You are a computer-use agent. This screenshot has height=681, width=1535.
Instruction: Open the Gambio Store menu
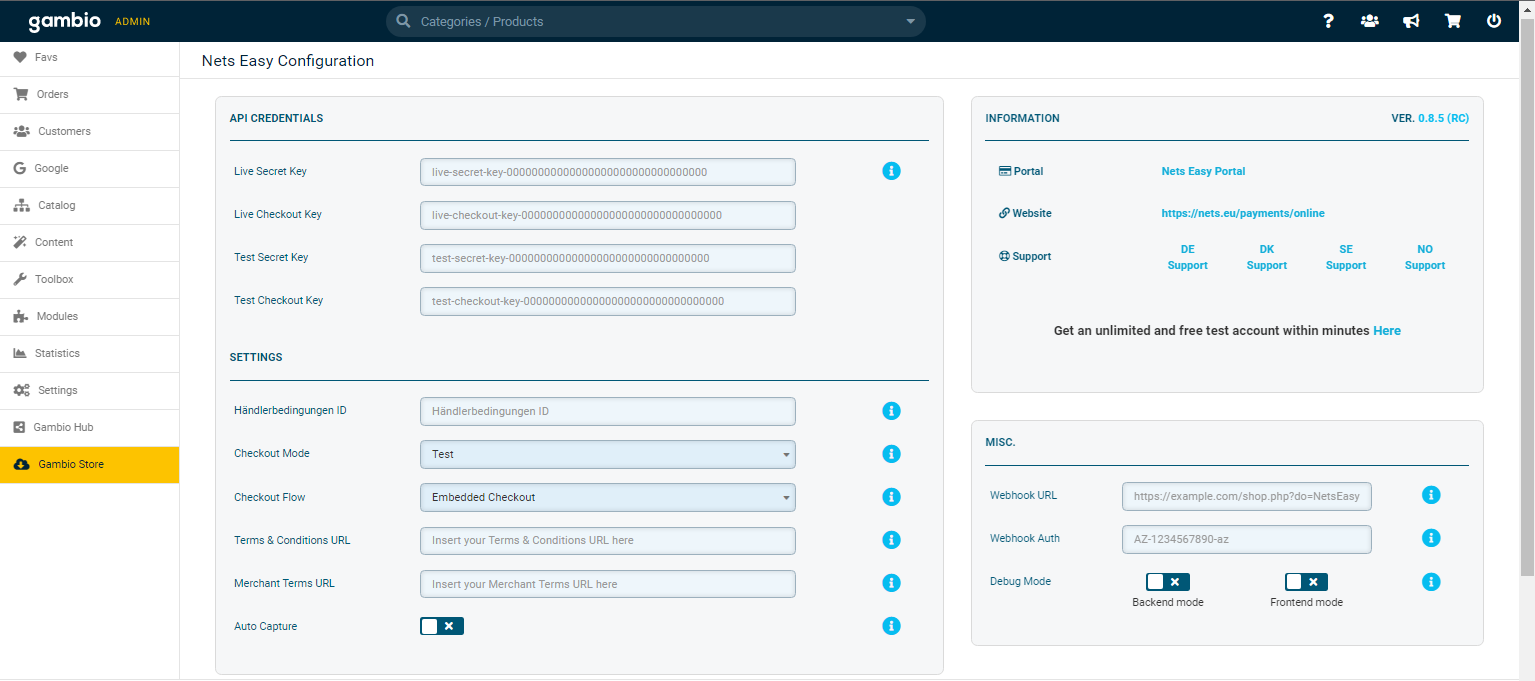(x=90, y=464)
